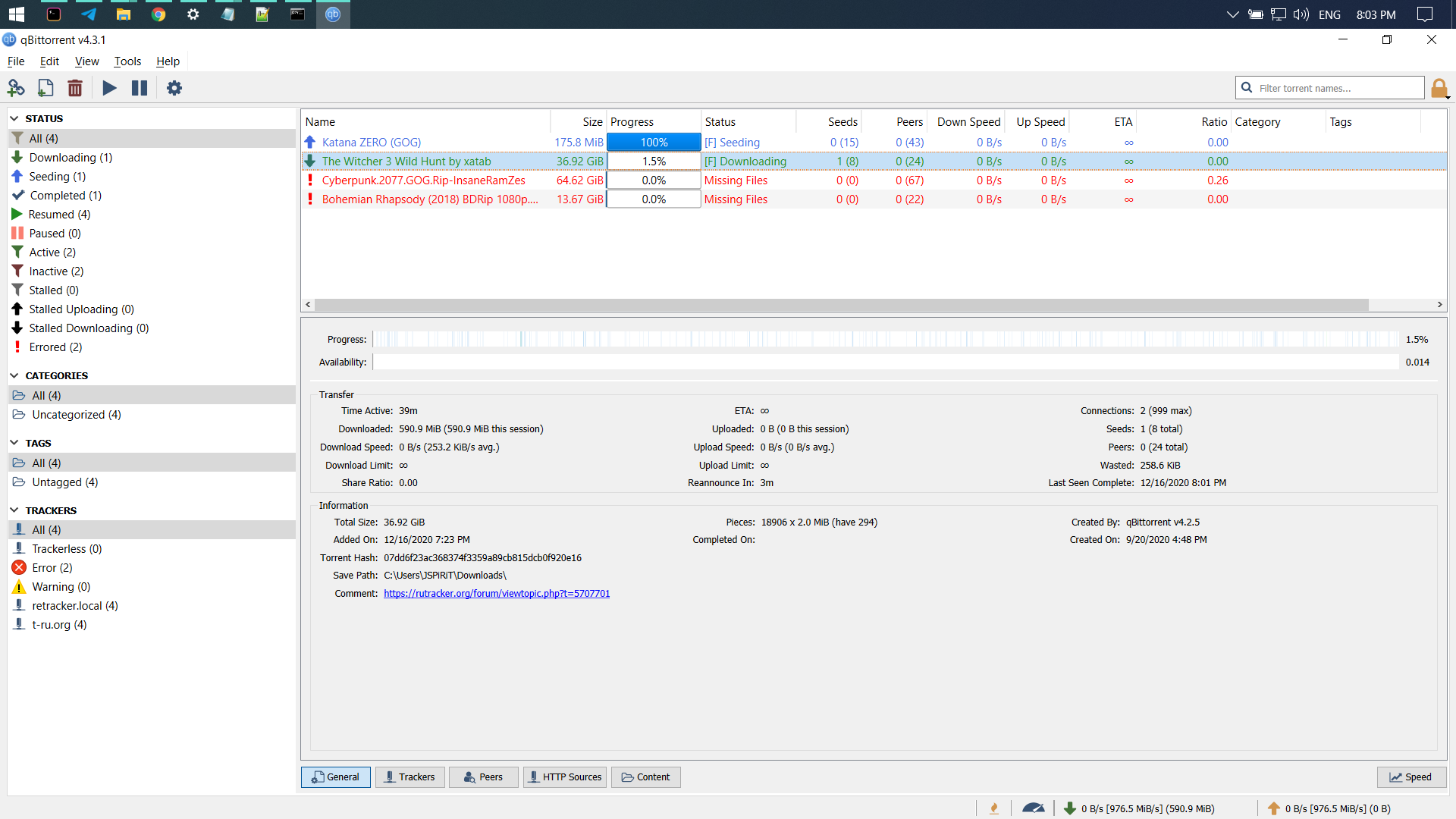1456x819 pixels.
Task: Click the error icon beside Bohemian Rhapsody torrent
Action: (310, 199)
